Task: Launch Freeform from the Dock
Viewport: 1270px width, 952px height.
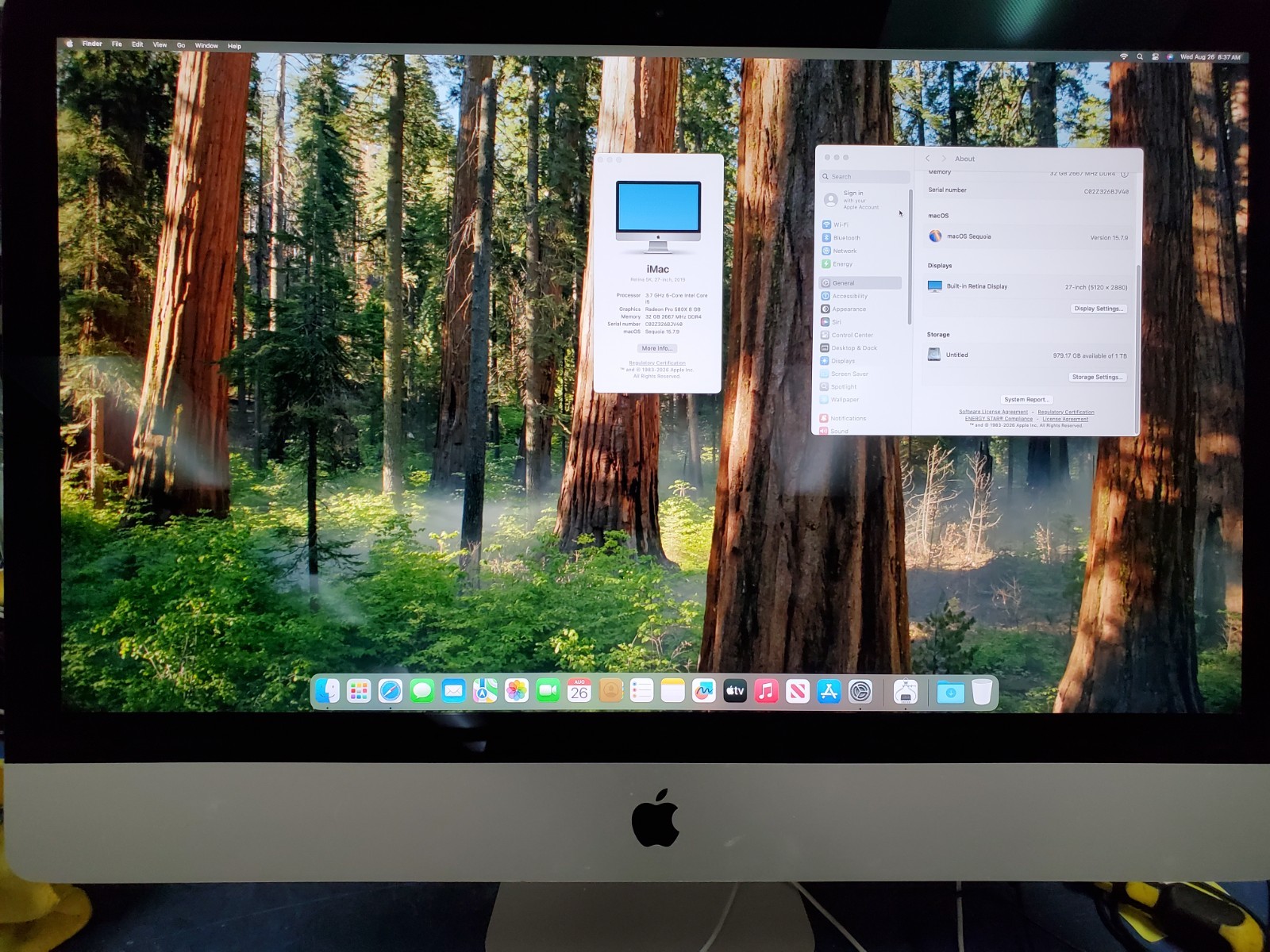Action: 703,691
